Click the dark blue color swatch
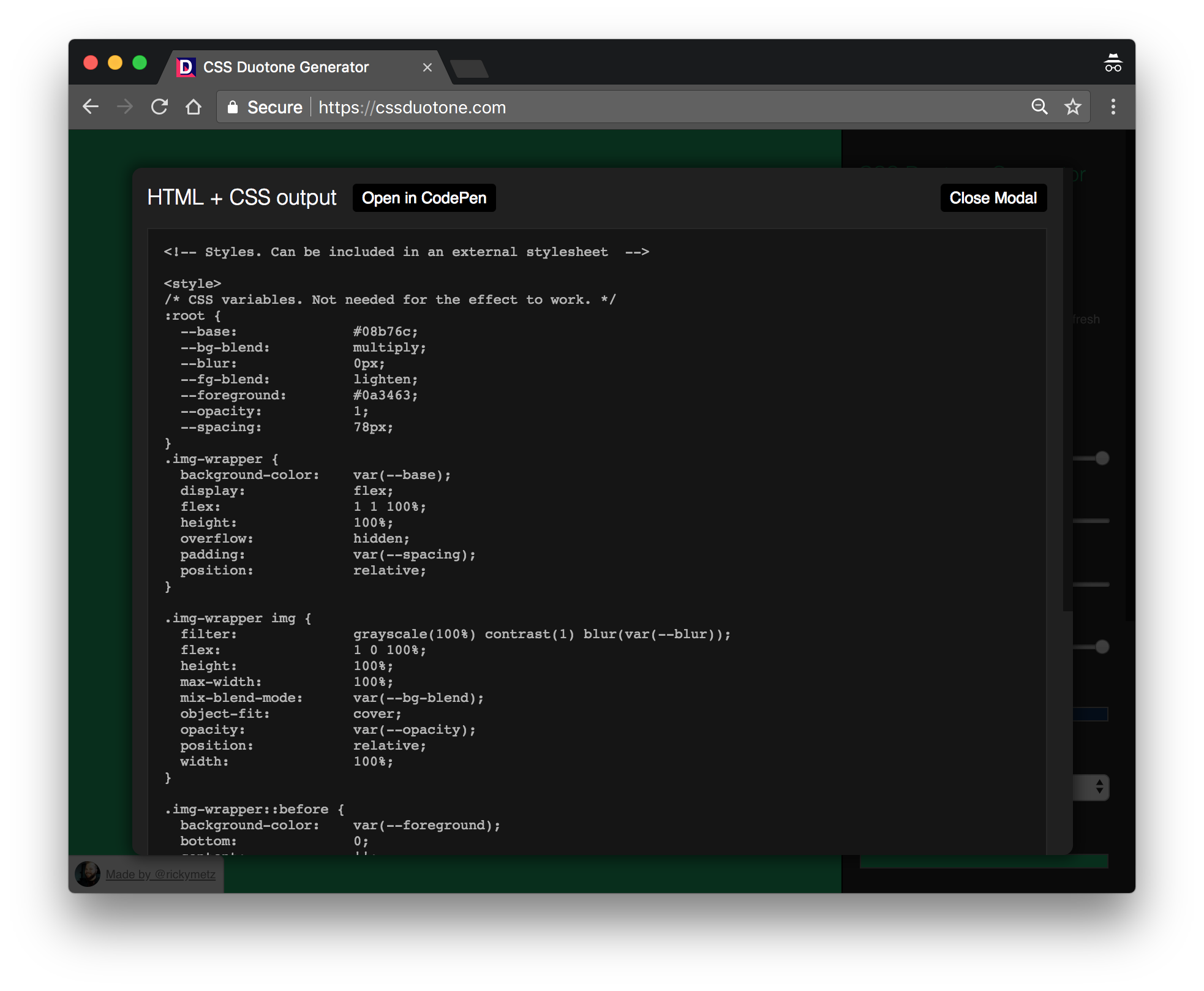Image resolution: width=1204 pixels, height=991 pixels. point(1091,714)
